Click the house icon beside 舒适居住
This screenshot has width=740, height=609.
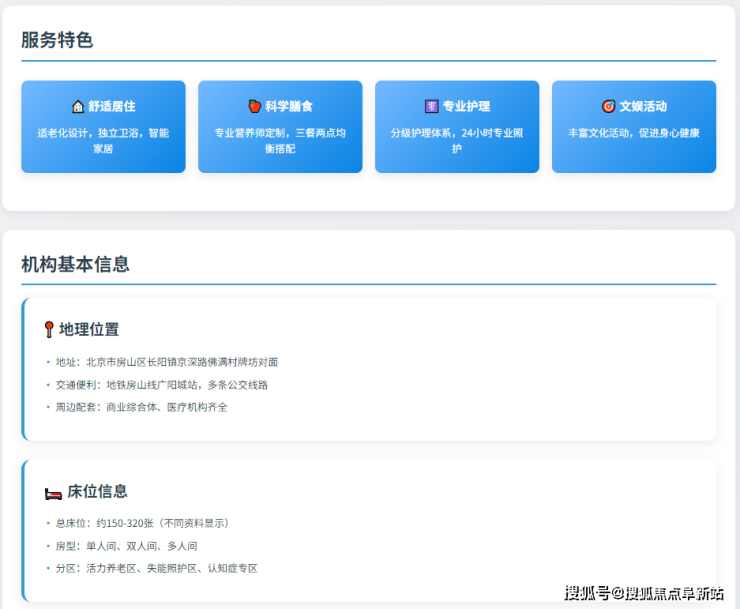pyautogui.click(x=78, y=106)
